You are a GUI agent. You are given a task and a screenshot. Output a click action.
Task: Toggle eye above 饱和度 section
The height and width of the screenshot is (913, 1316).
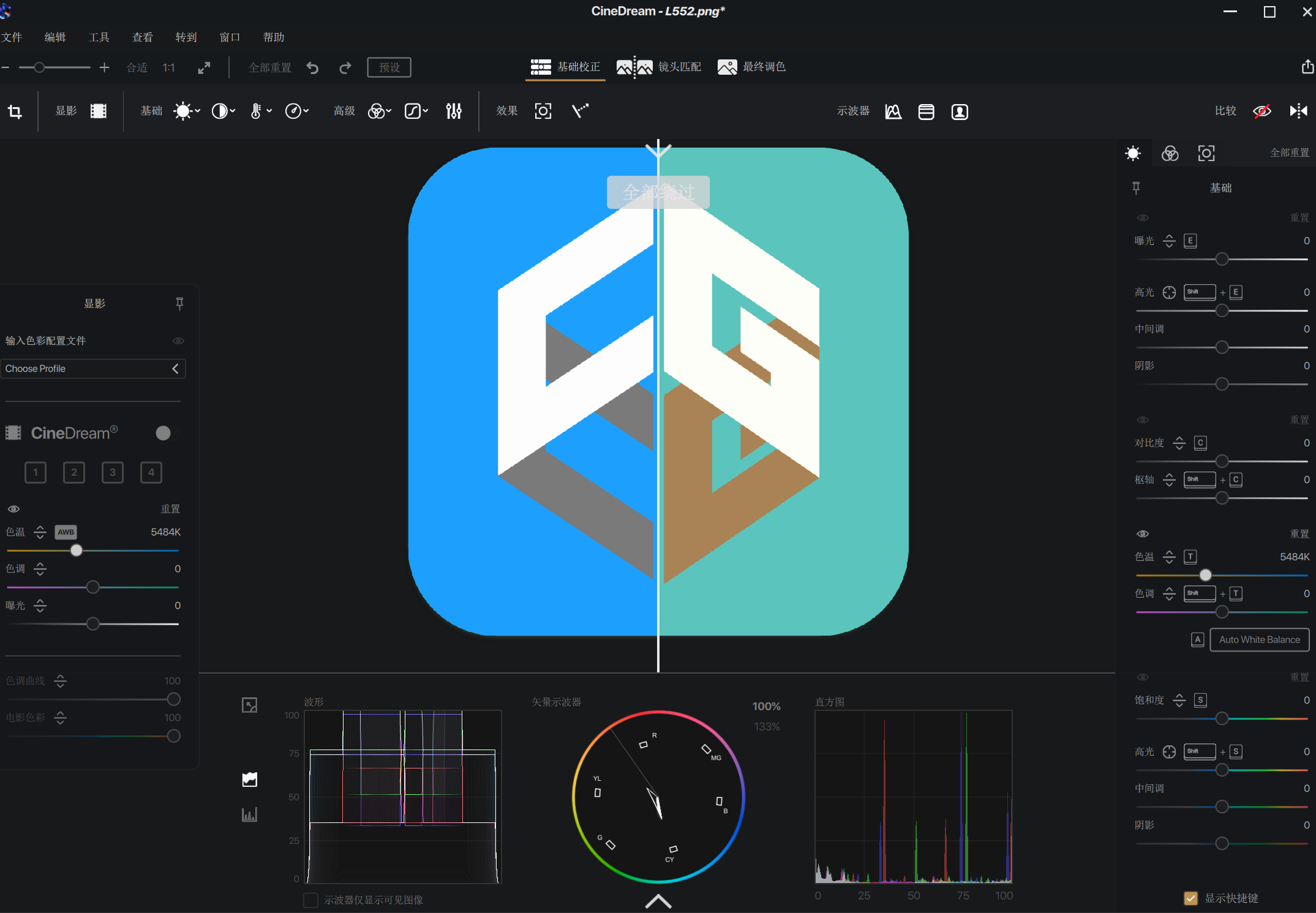(x=1143, y=677)
